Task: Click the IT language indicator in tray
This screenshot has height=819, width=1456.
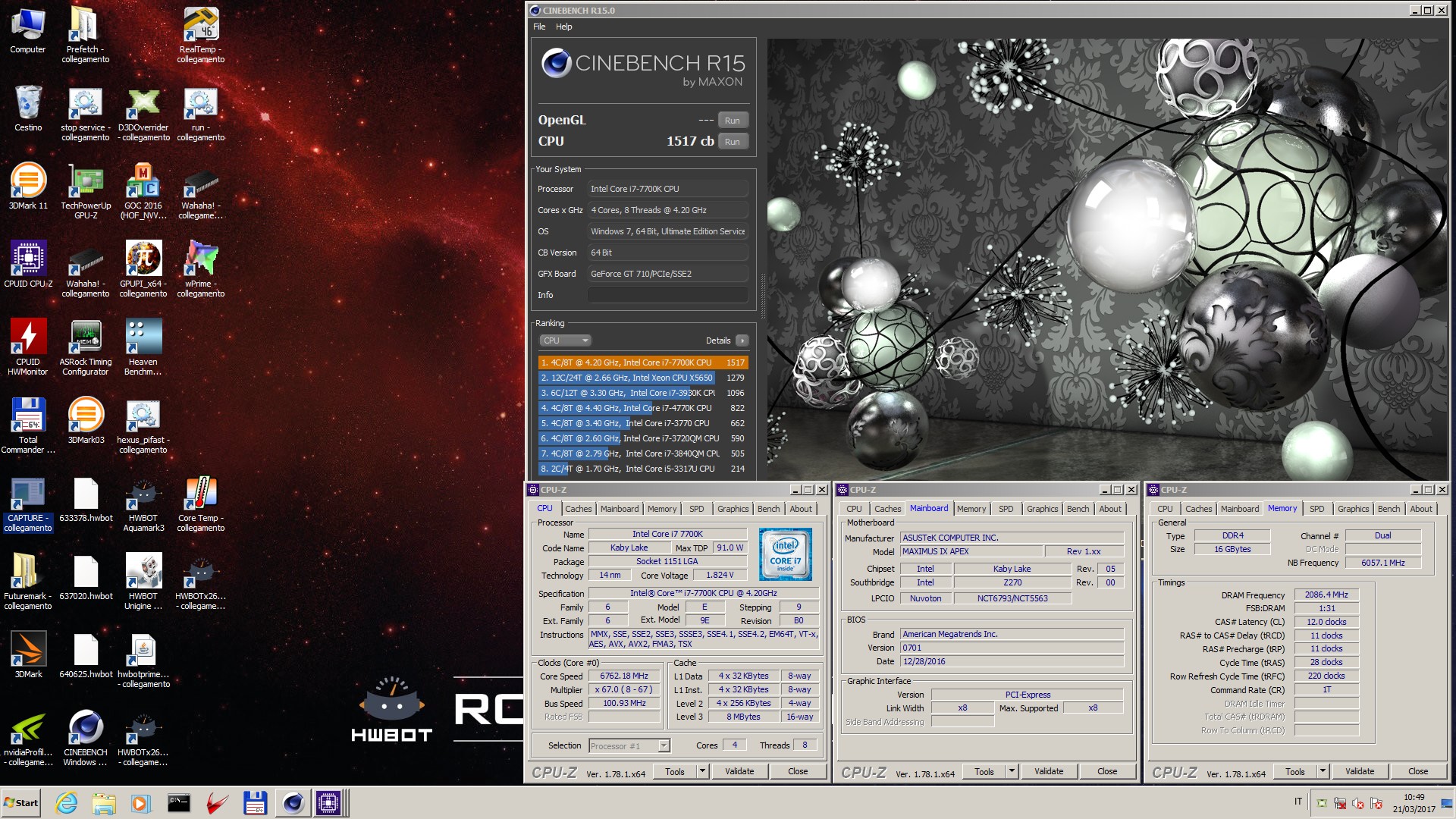Action: tap(1298, 802)
